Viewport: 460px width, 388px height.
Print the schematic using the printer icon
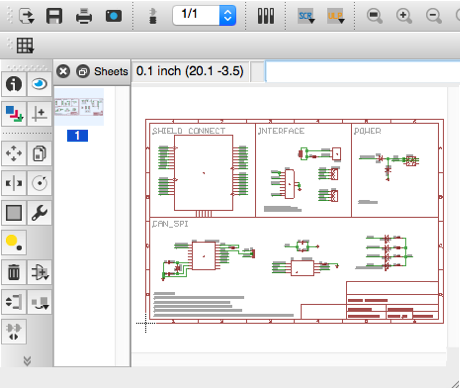(x=84, y=16)
